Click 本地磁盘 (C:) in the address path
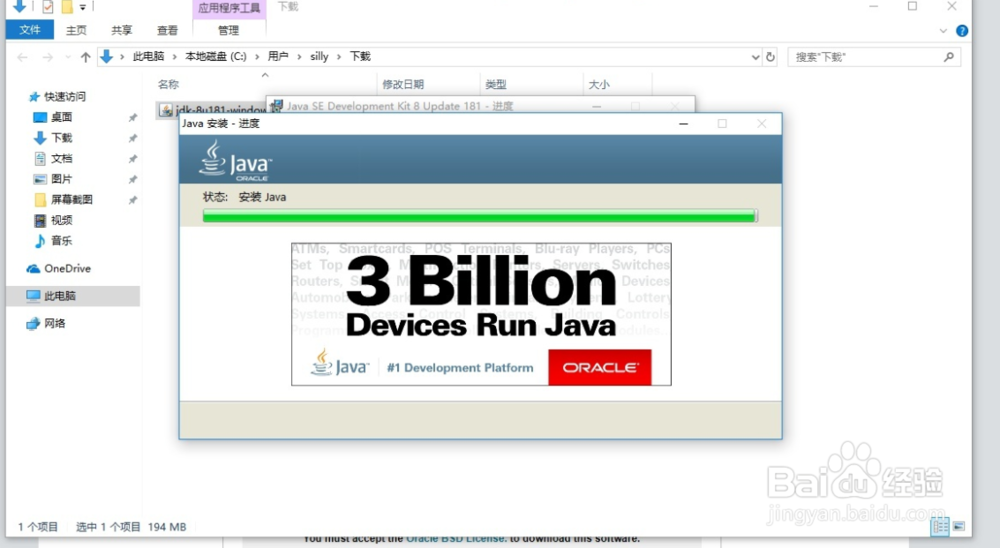1000x548 pixels. tap(216, 56)
